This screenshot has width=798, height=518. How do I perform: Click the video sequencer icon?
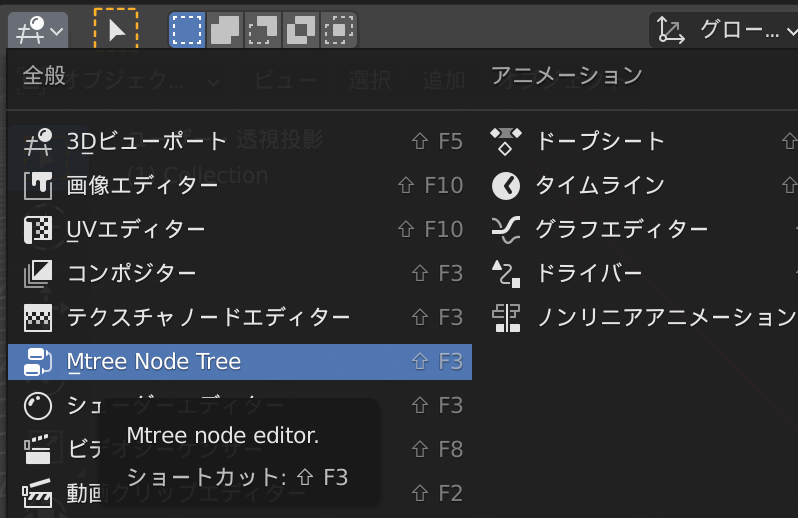pos(38,449)
